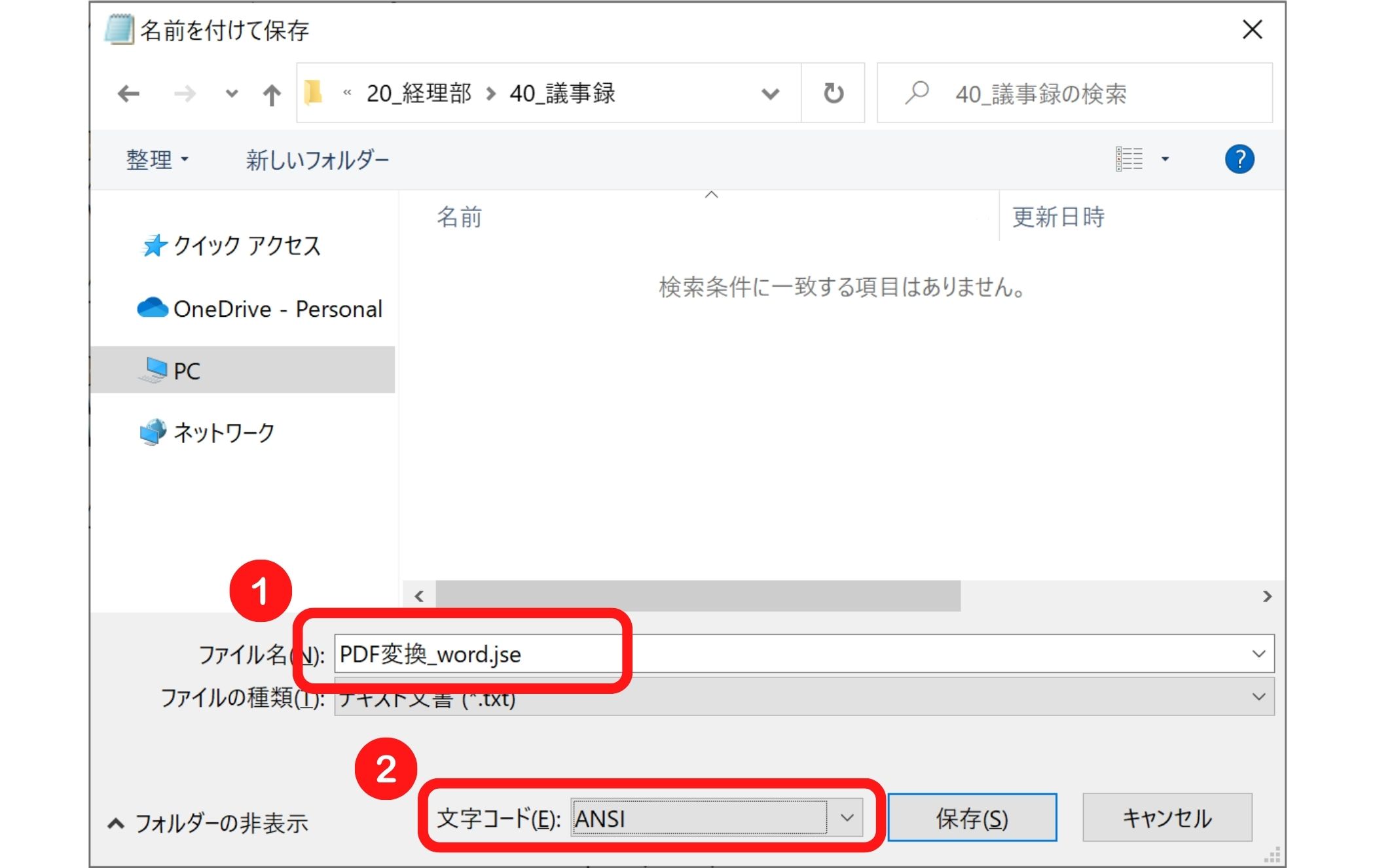Select PC in the navigation pane
Screen dimensions: 1375x868
(242, 370)
